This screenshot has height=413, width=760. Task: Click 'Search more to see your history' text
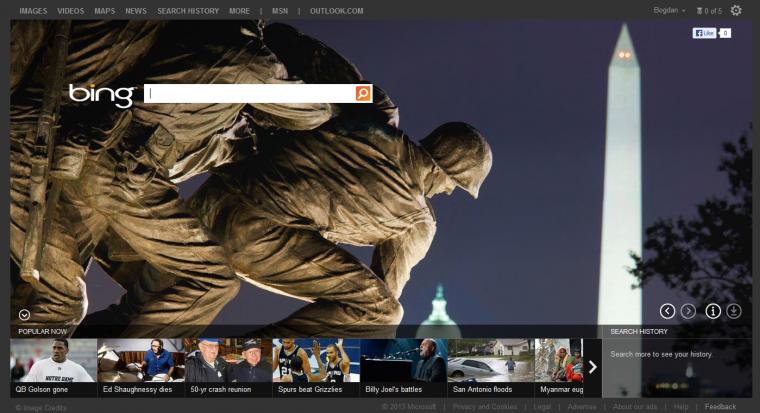tap(661, 354)
